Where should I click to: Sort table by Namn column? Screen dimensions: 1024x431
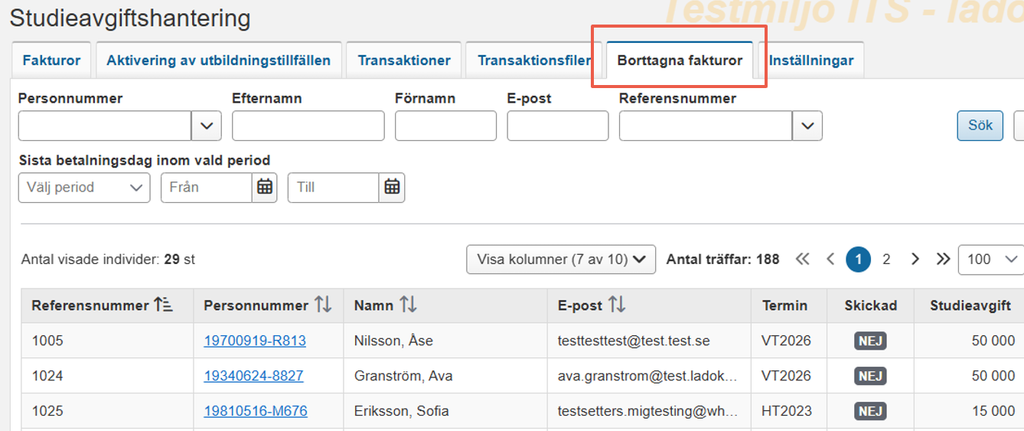[408, 306]
